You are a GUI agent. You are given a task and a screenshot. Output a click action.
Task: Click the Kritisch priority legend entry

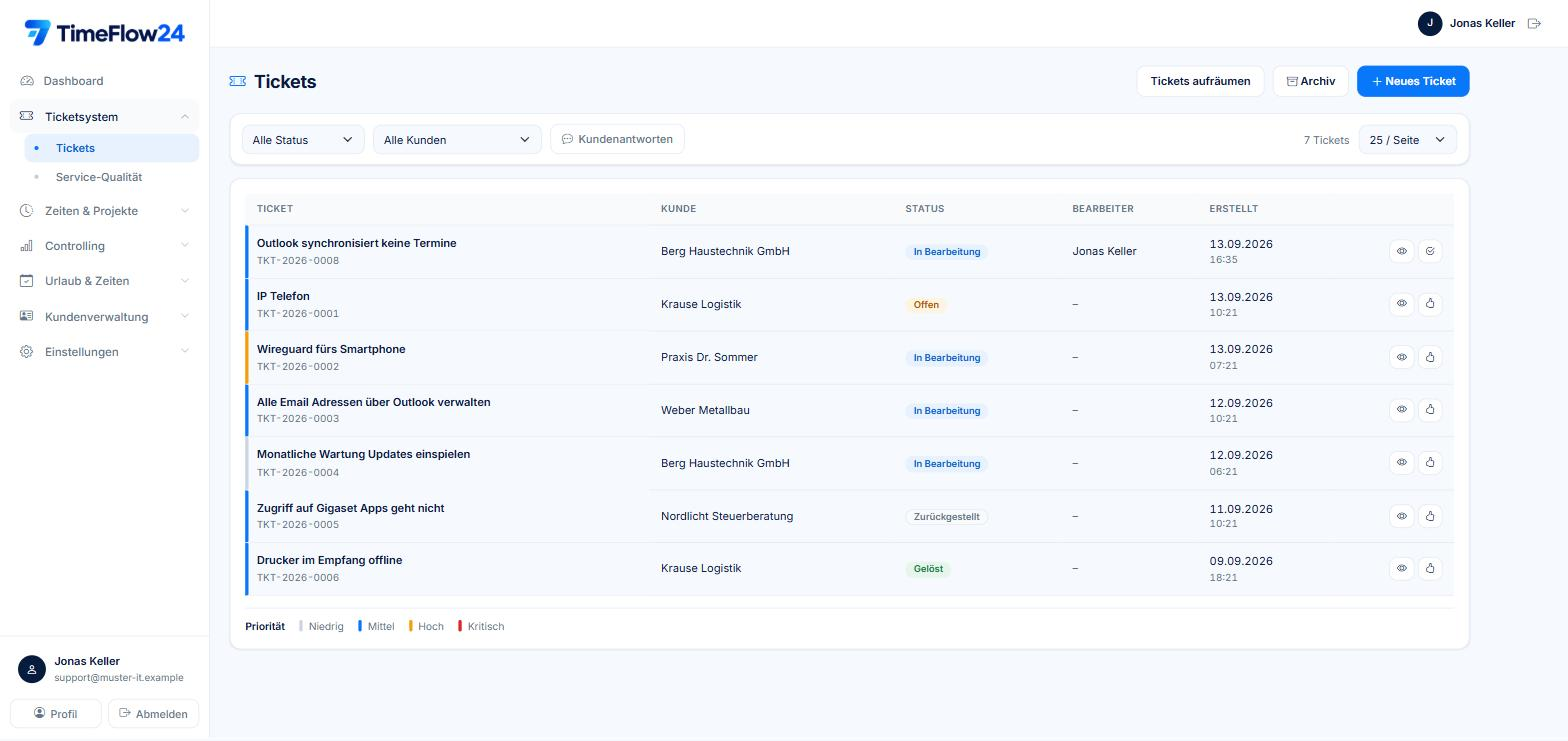click(481, 626)
